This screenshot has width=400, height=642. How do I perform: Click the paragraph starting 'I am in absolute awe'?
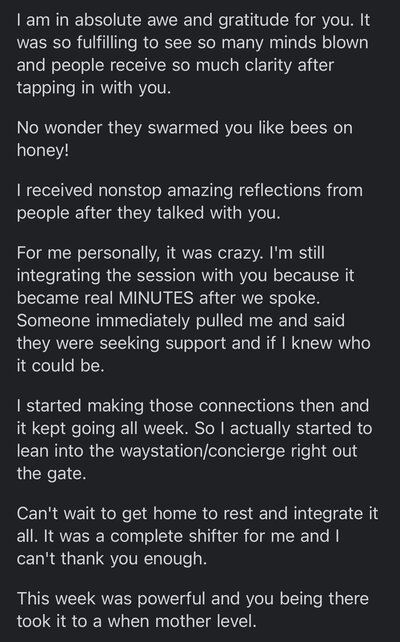pos(193,54)
